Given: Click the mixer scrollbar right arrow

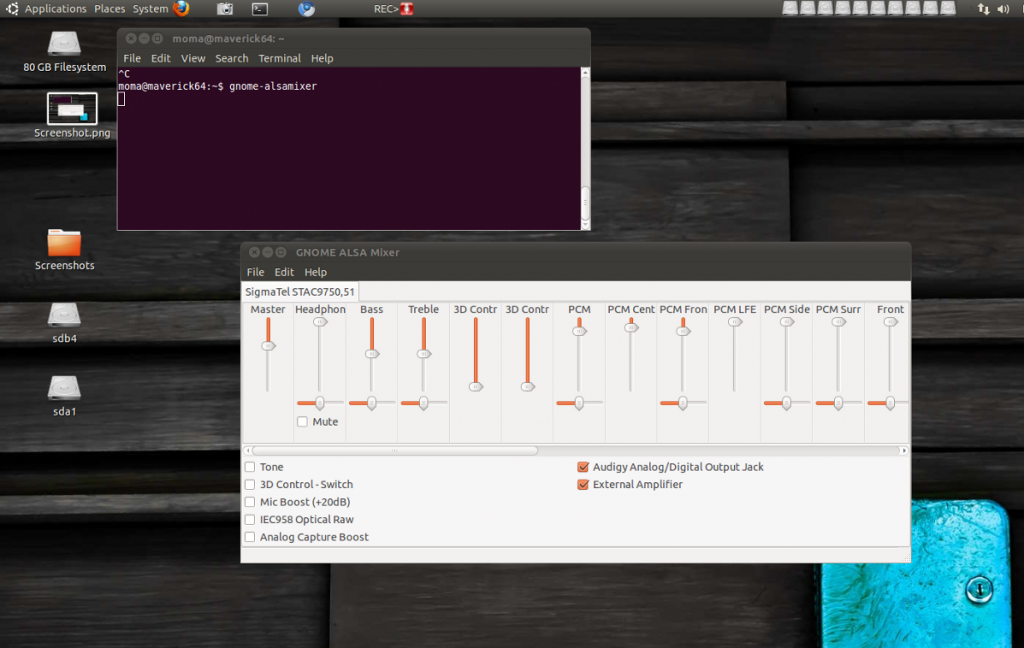Looking at the screenshot, I should 904,451.
